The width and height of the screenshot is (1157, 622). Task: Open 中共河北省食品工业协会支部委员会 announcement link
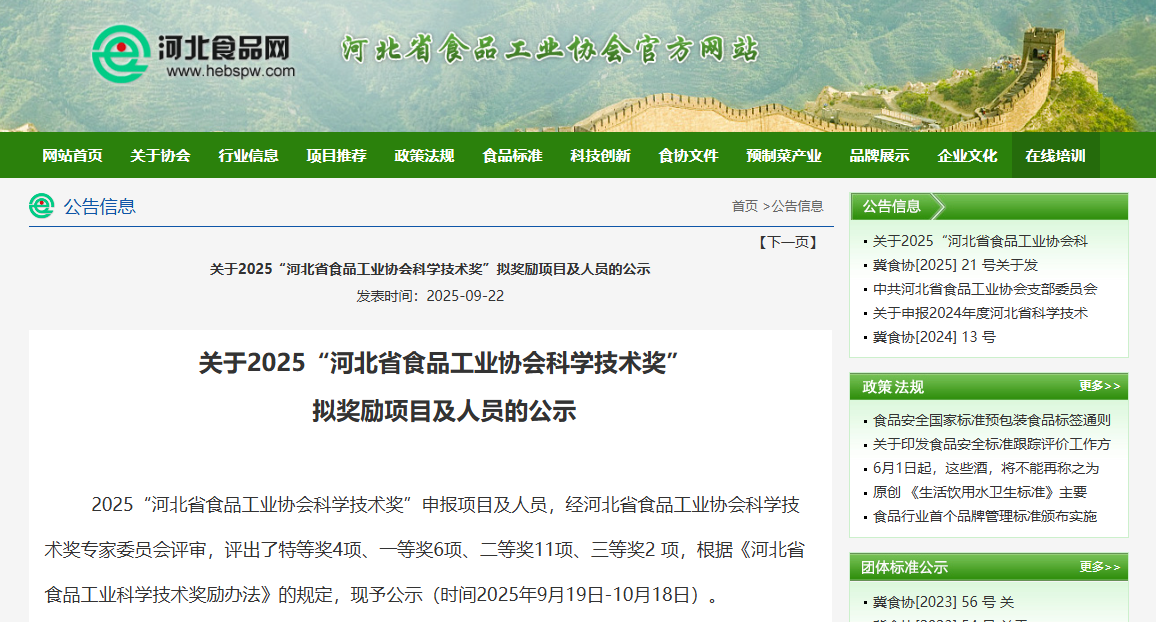pyautogui.click(x=984, y=289)
